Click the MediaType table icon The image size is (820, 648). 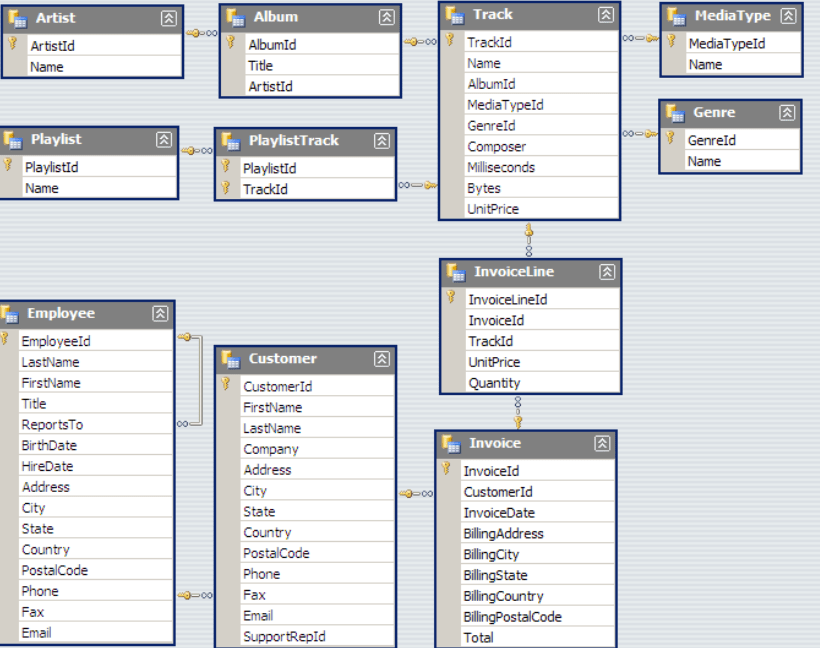click(677, 15)
